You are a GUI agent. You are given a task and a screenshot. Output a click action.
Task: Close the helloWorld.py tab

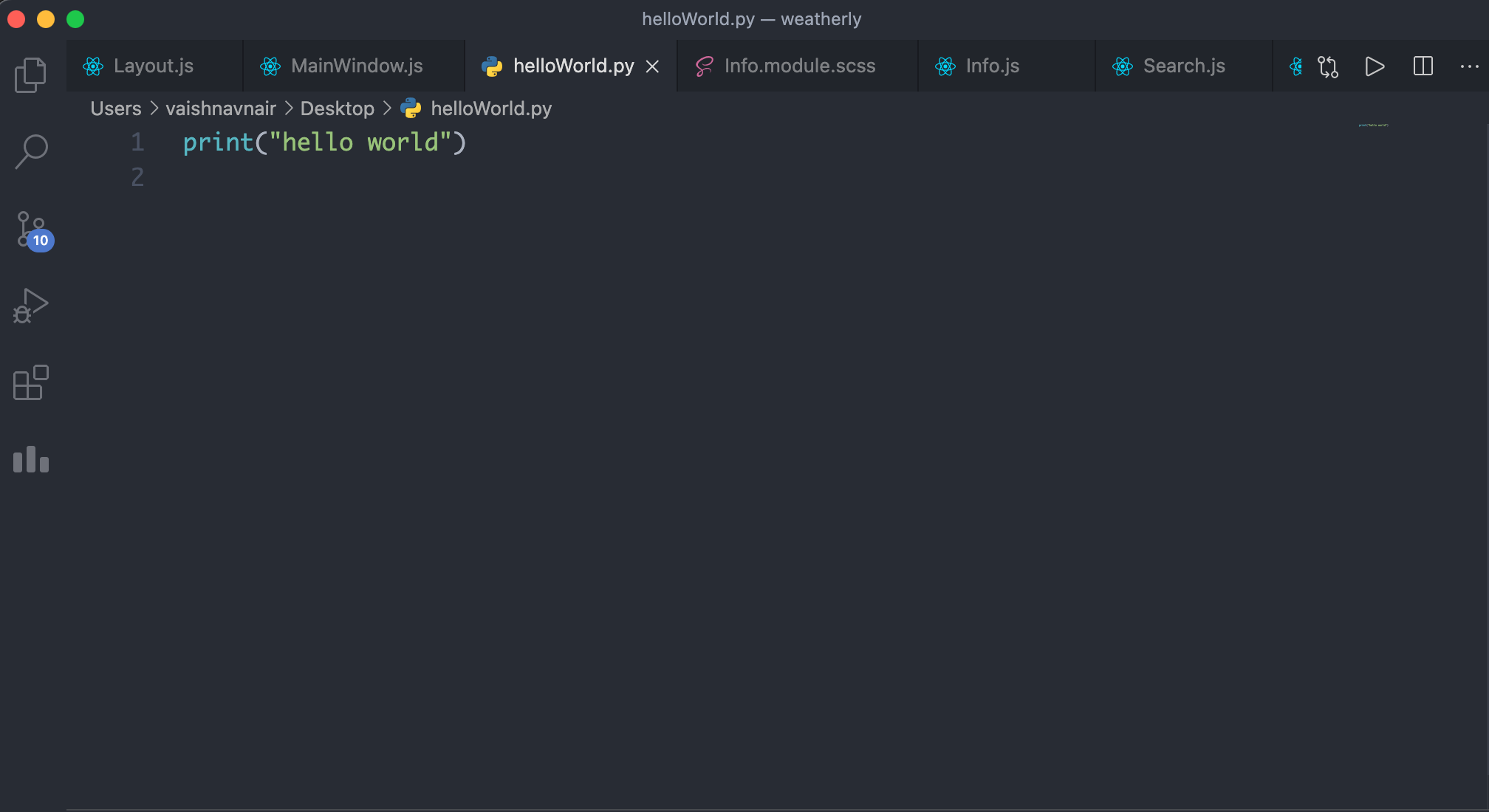652,66
